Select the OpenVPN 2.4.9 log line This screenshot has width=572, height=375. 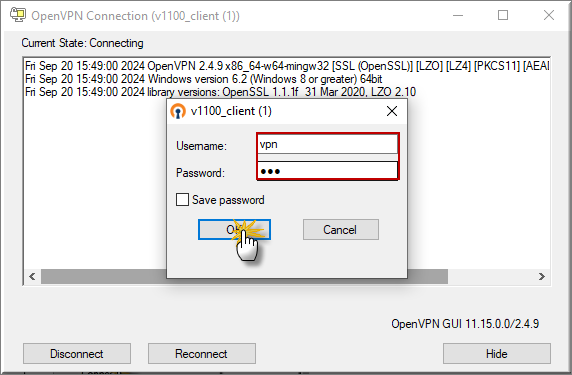click(287, 66)
